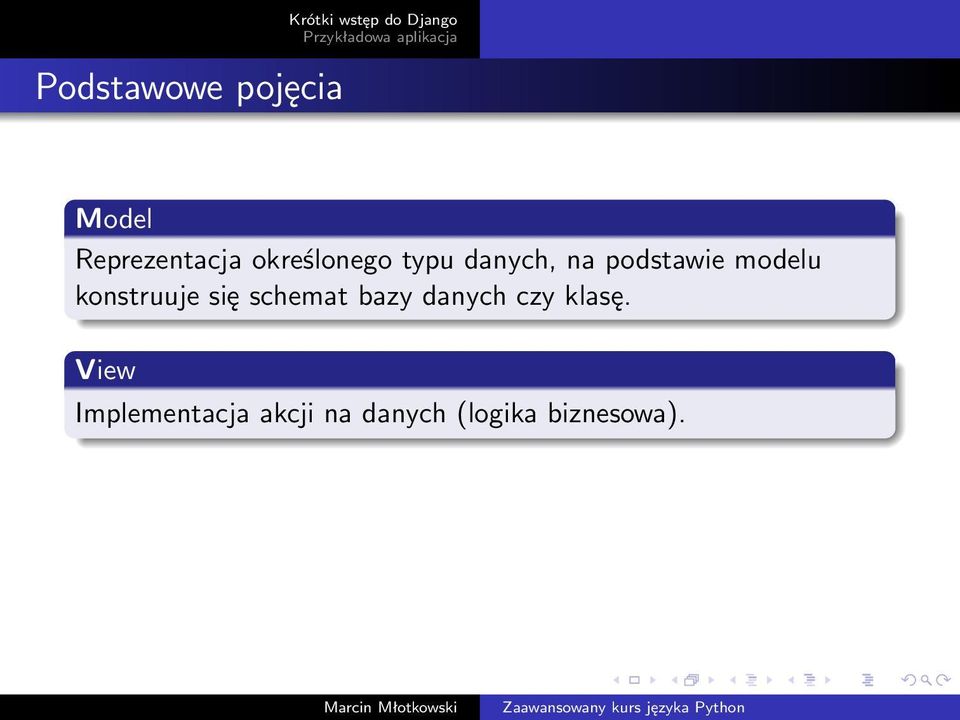Click the 'View' block heading
Image resolution: width=960 pixels, height=720 pixels.
point(105,370)
